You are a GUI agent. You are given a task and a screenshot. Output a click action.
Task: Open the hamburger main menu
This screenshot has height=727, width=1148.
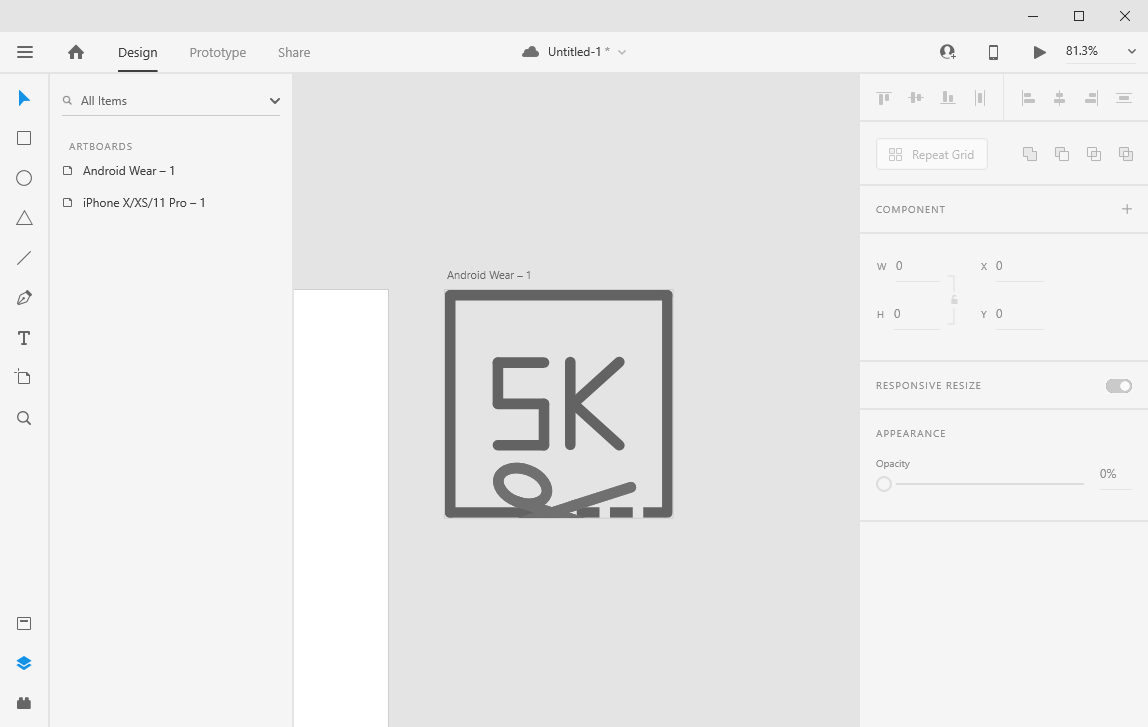pos(25,52)
